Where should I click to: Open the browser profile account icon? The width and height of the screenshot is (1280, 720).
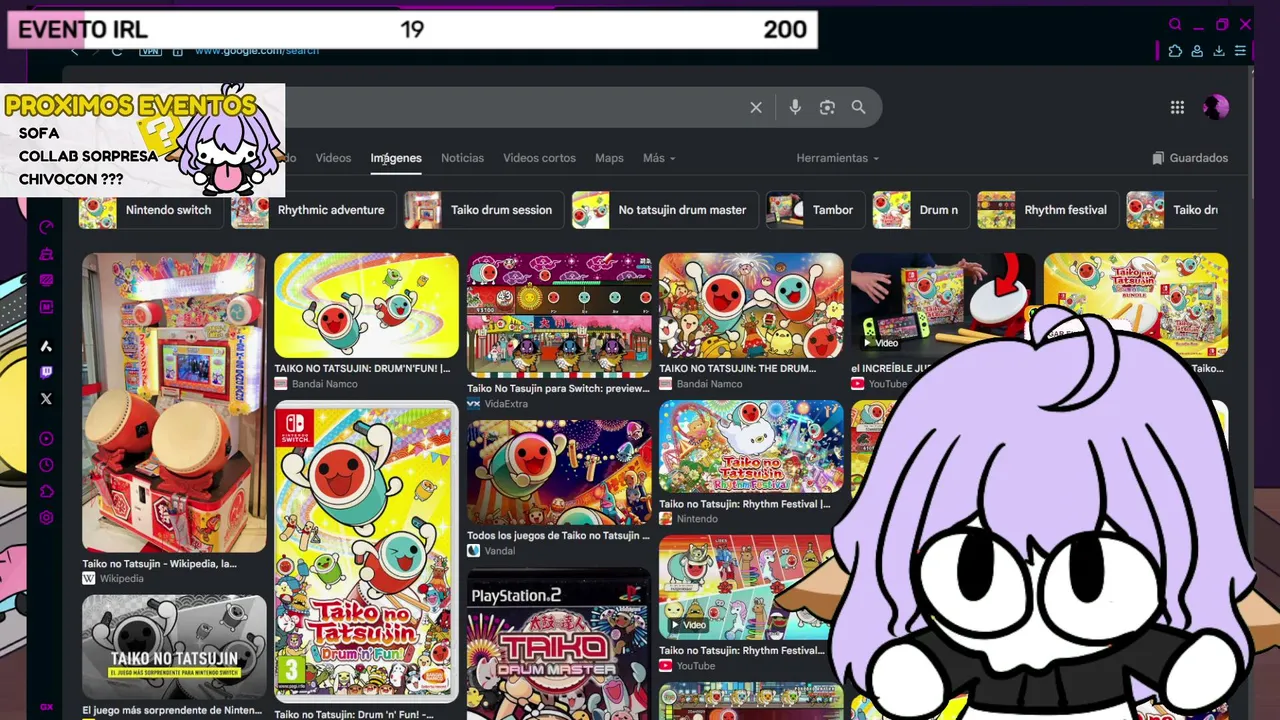point(1197,51)
